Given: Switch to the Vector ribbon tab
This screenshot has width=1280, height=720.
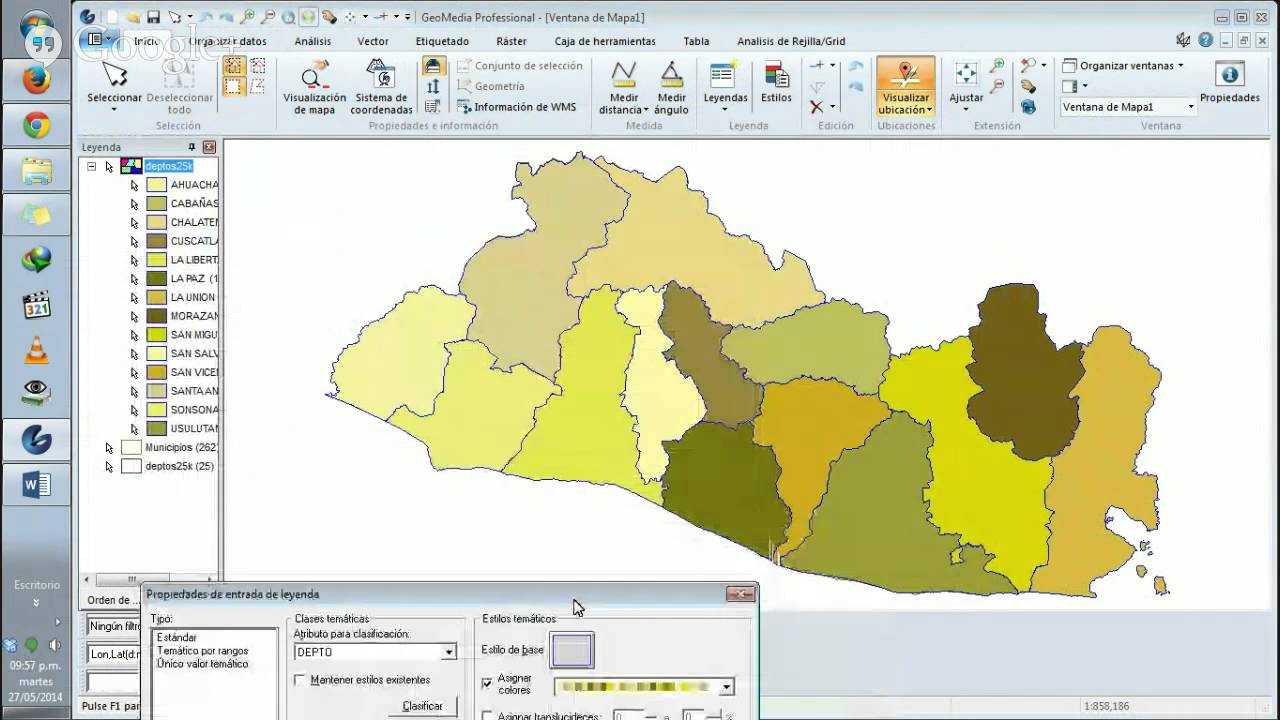Looking at the screenshot, I should pos(373,41).
